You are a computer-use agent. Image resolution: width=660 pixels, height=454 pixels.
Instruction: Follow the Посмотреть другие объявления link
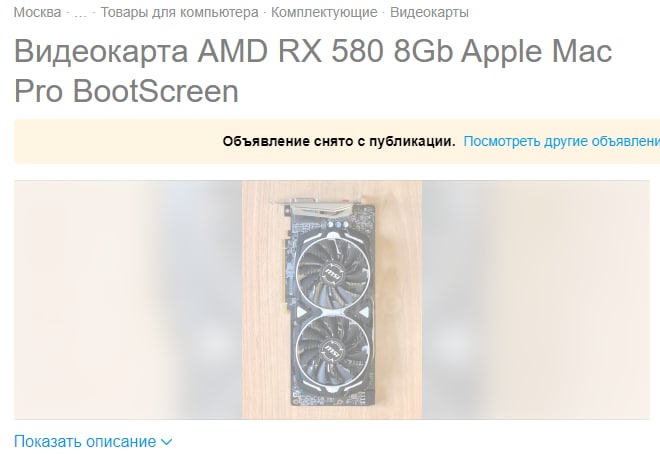click(562, 141)
